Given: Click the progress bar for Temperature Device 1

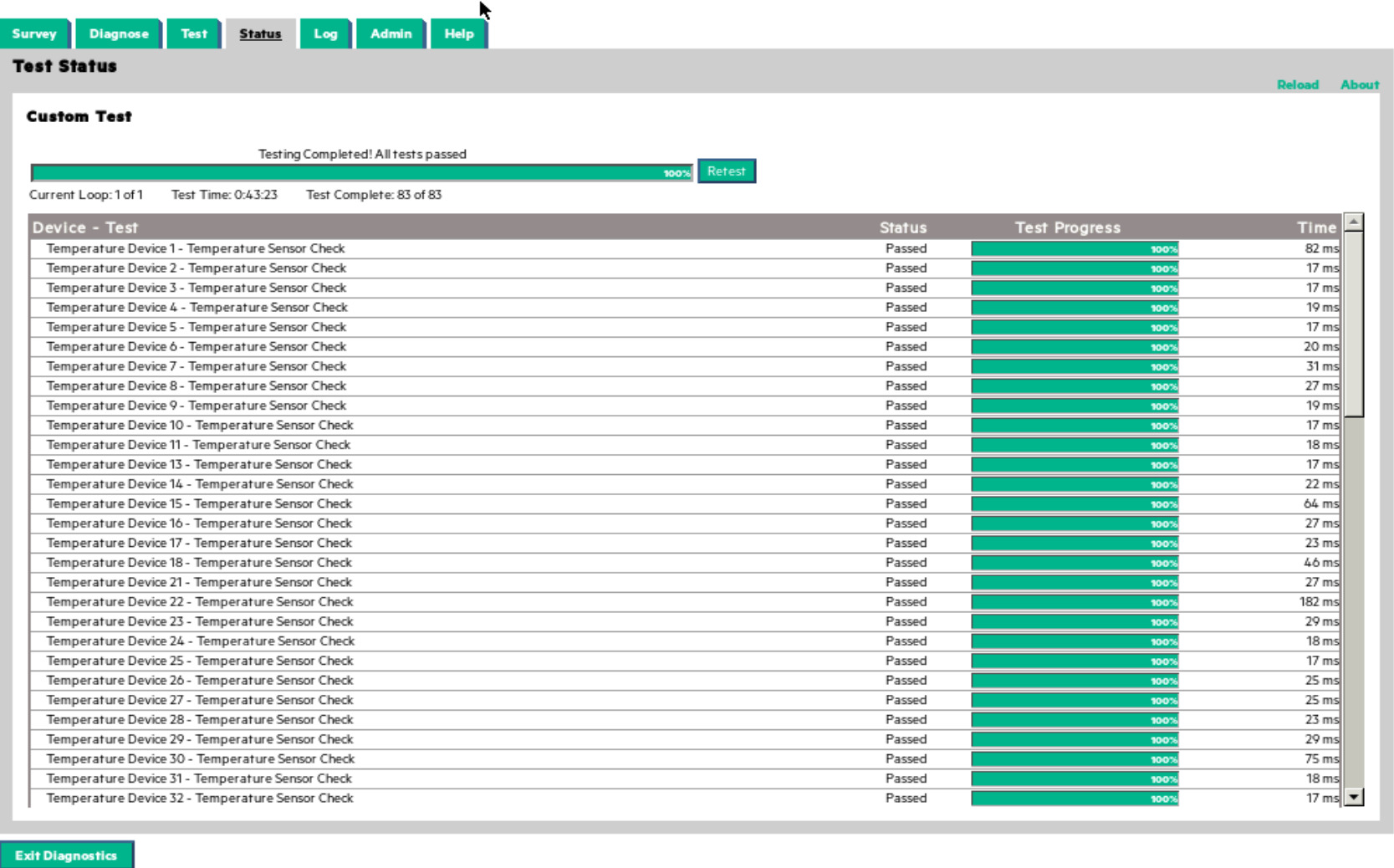Looking at the screenshot, I should coord(1075,249).
